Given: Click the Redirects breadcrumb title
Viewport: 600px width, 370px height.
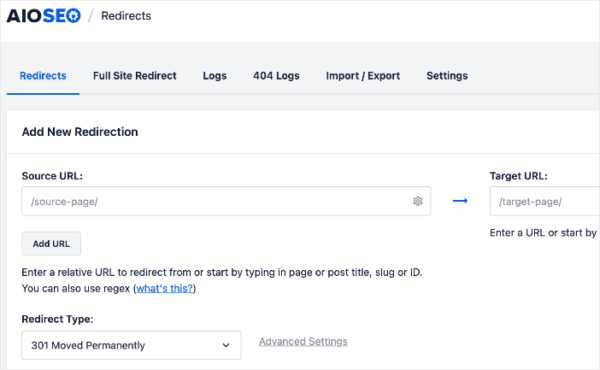Looking at the screenshot, I should (126, 16).
